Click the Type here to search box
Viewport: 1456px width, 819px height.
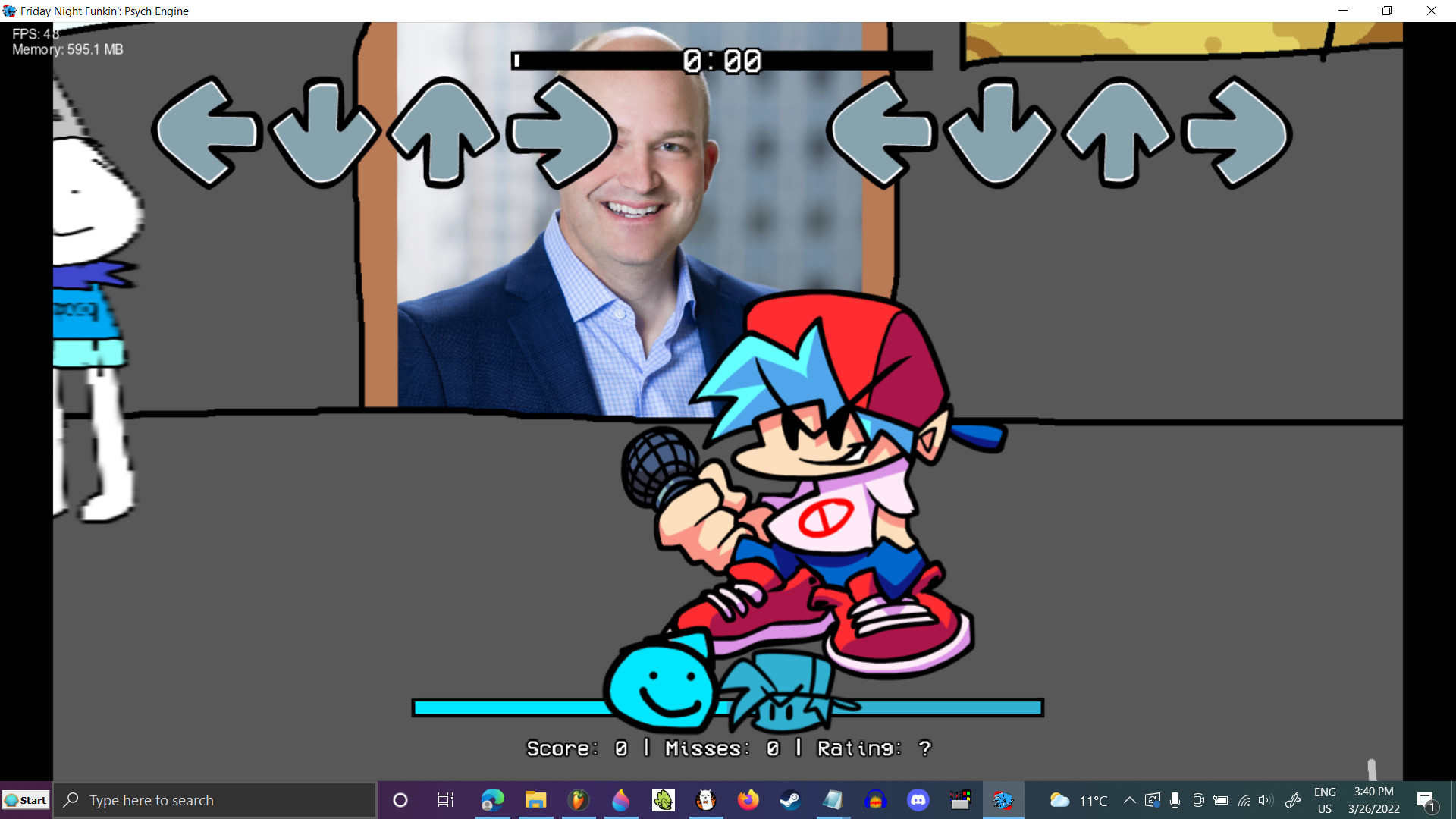[x=216, y=800]
